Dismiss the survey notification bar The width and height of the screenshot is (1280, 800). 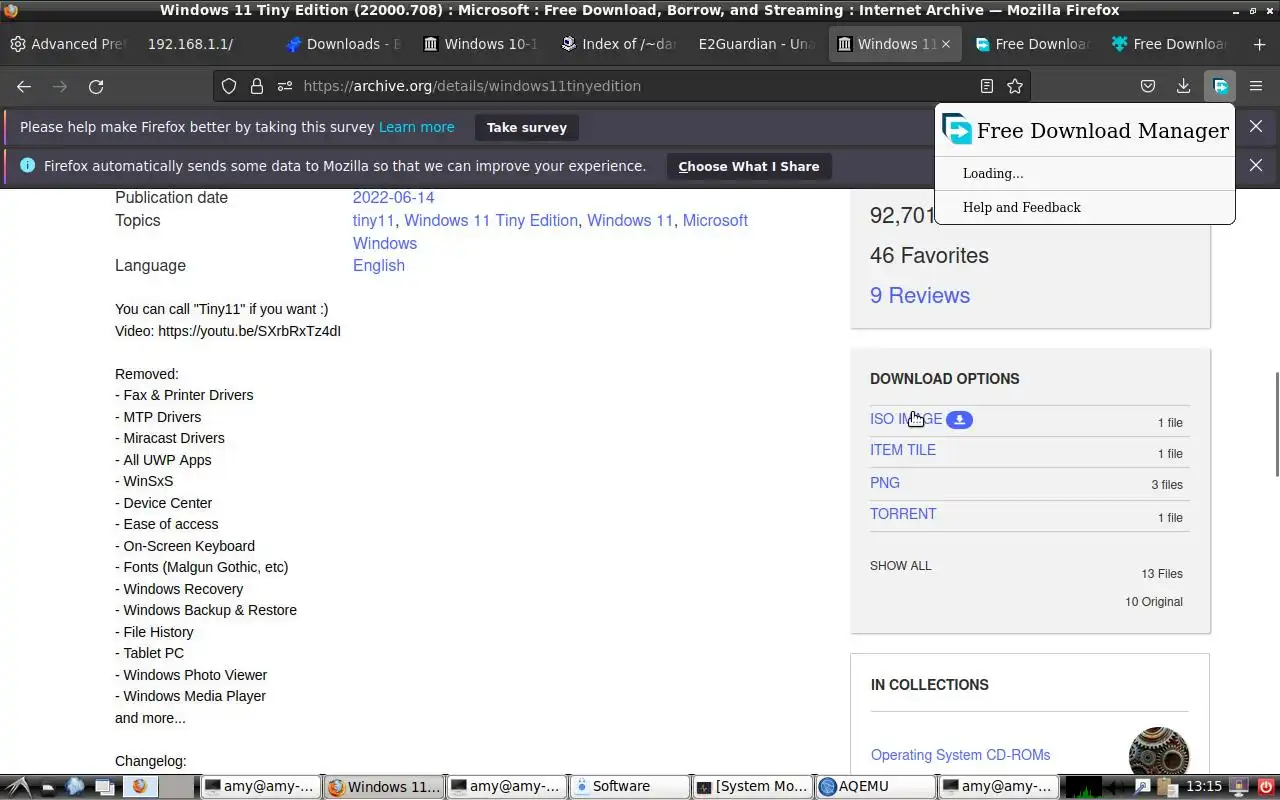click(x=1256, y=127)
